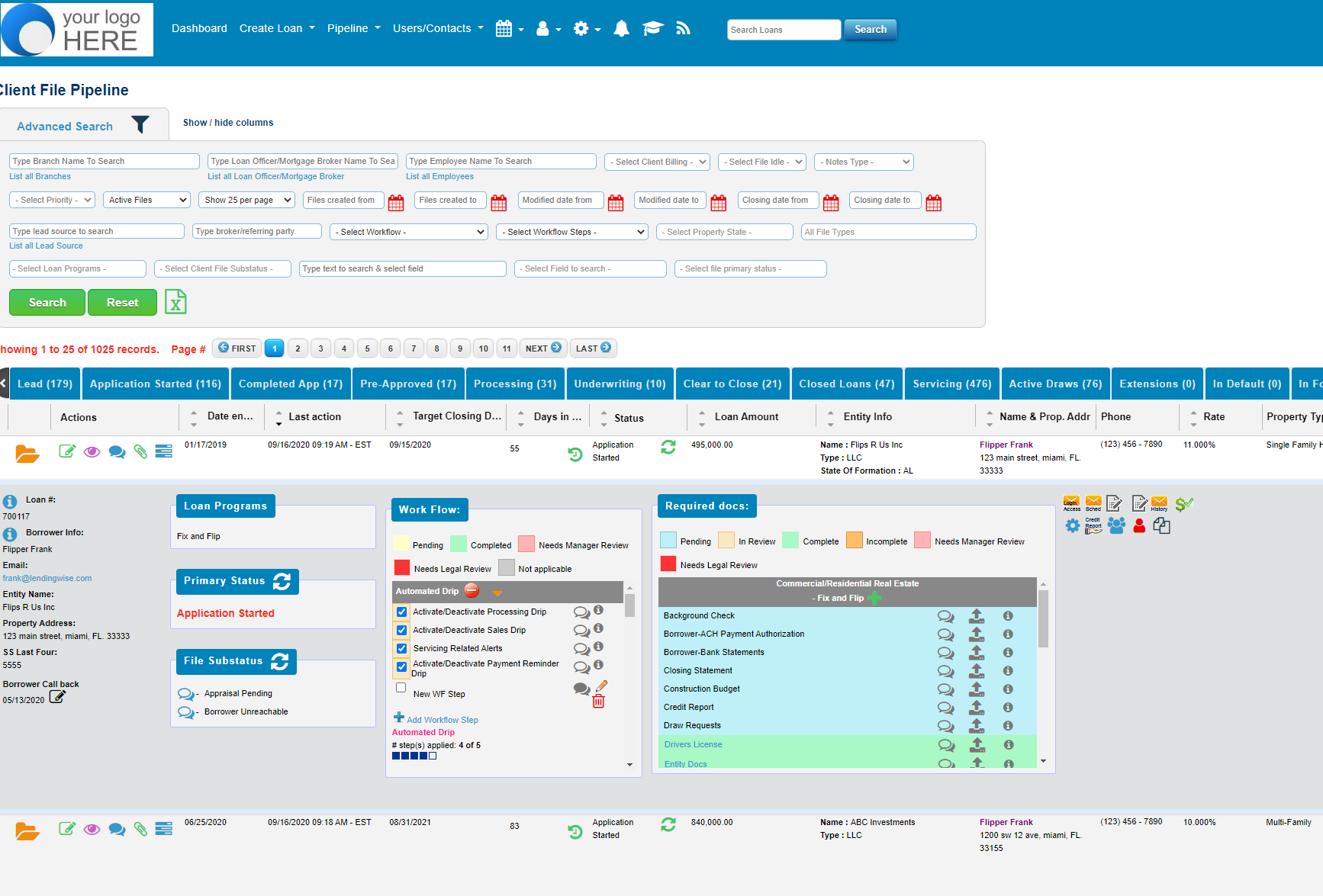Toggle Activate/Deactivate Payment Reminder Drip checkbox
The height and width of the screenshot is (896, 1323).
pos(401,666)
